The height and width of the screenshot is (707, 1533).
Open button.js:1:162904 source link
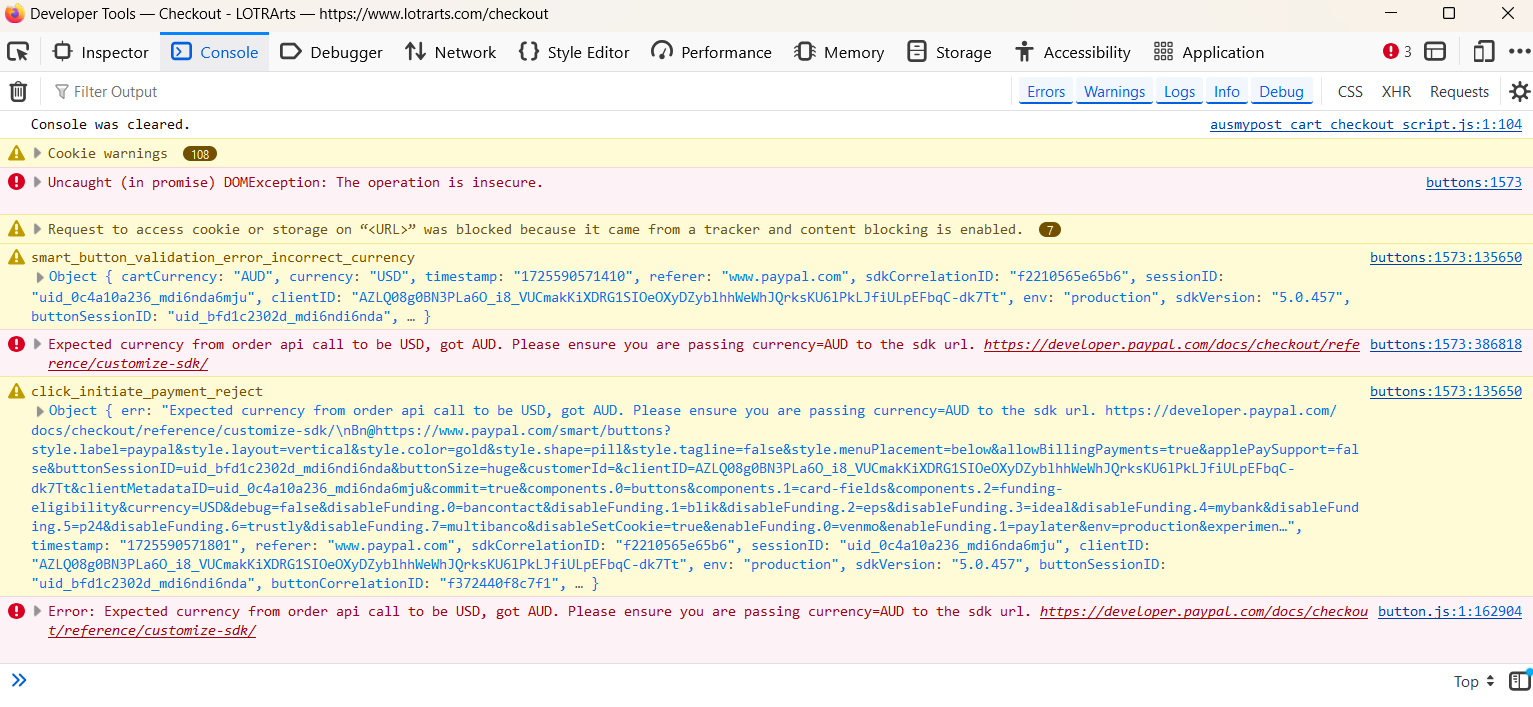tap(1450, 611)
